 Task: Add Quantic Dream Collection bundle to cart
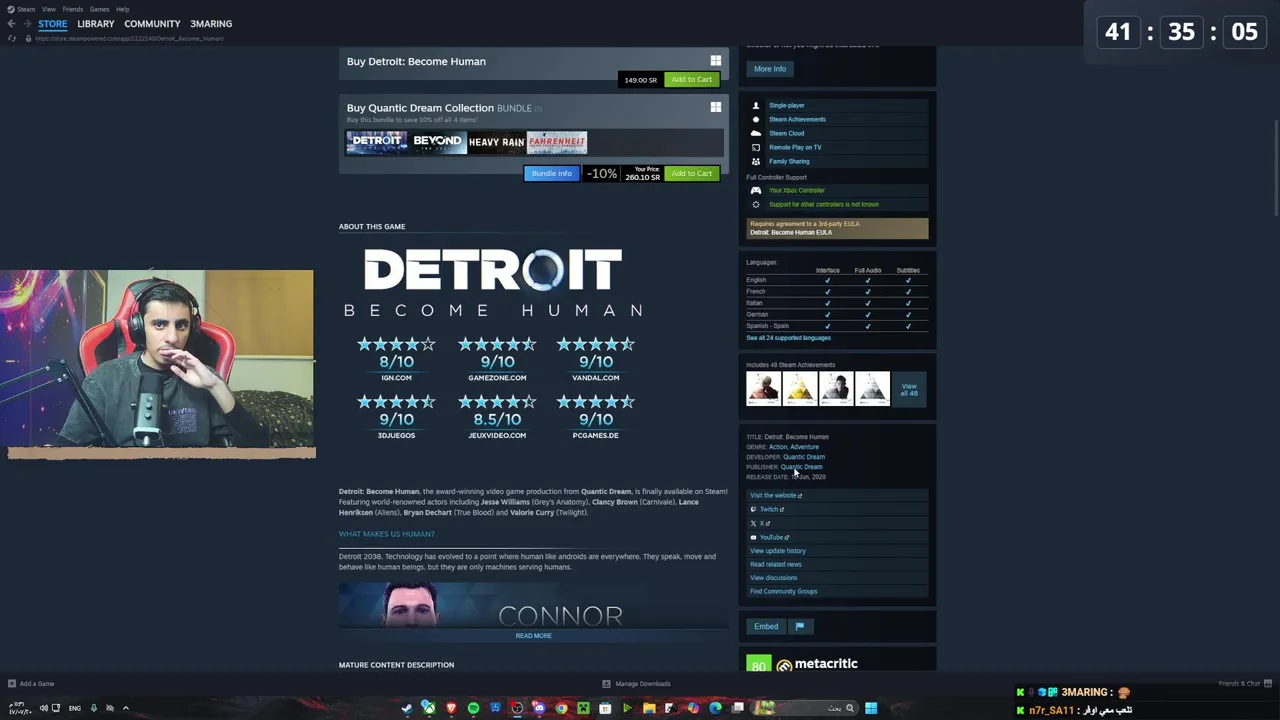pyautogui.click(x=691, y=173)
